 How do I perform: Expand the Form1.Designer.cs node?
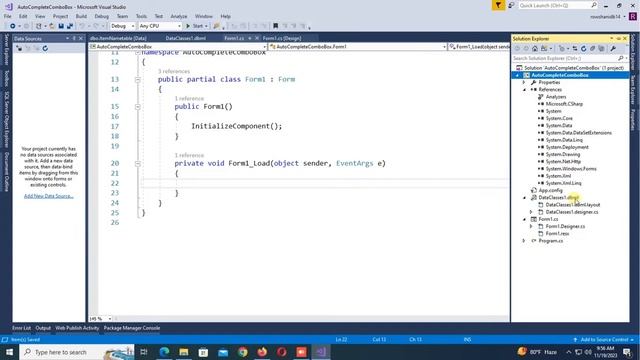(531, 227)
